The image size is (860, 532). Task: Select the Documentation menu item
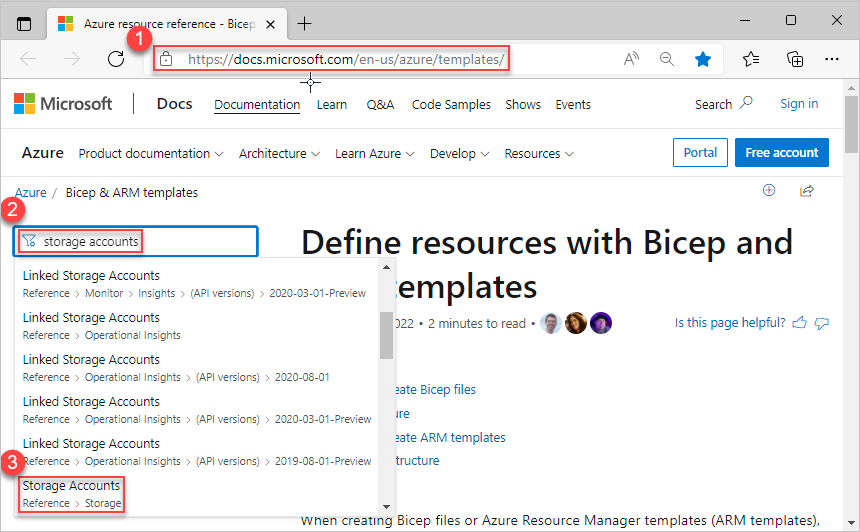click(x=257, y=104)
